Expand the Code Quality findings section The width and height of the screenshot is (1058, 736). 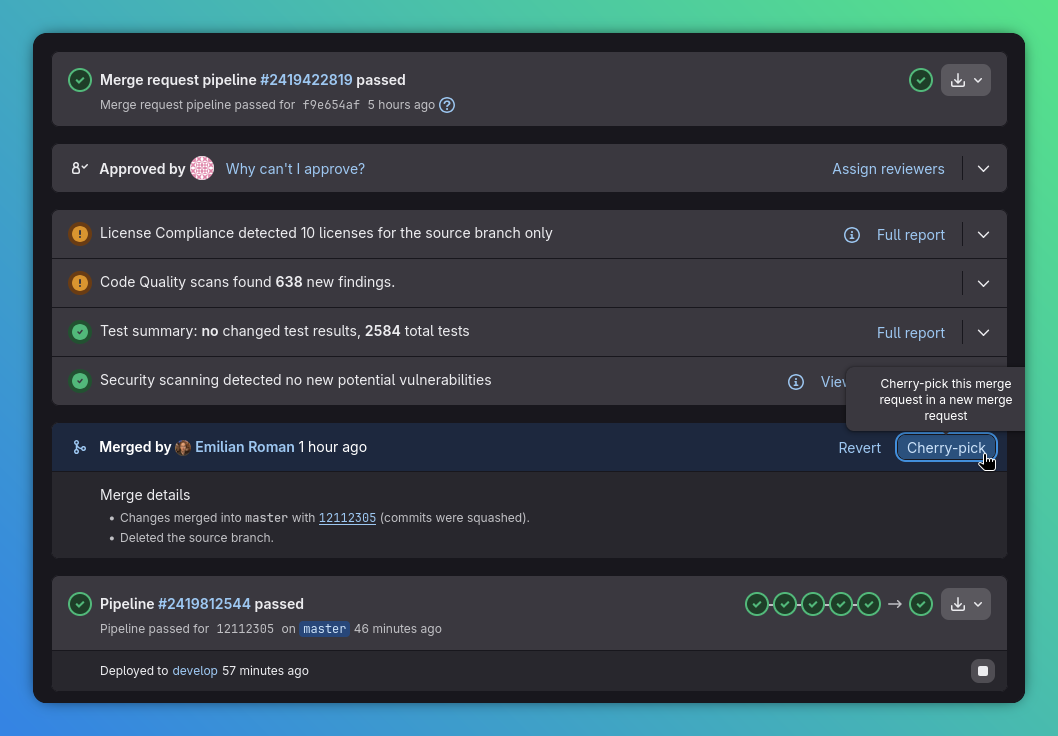(983, 283)
